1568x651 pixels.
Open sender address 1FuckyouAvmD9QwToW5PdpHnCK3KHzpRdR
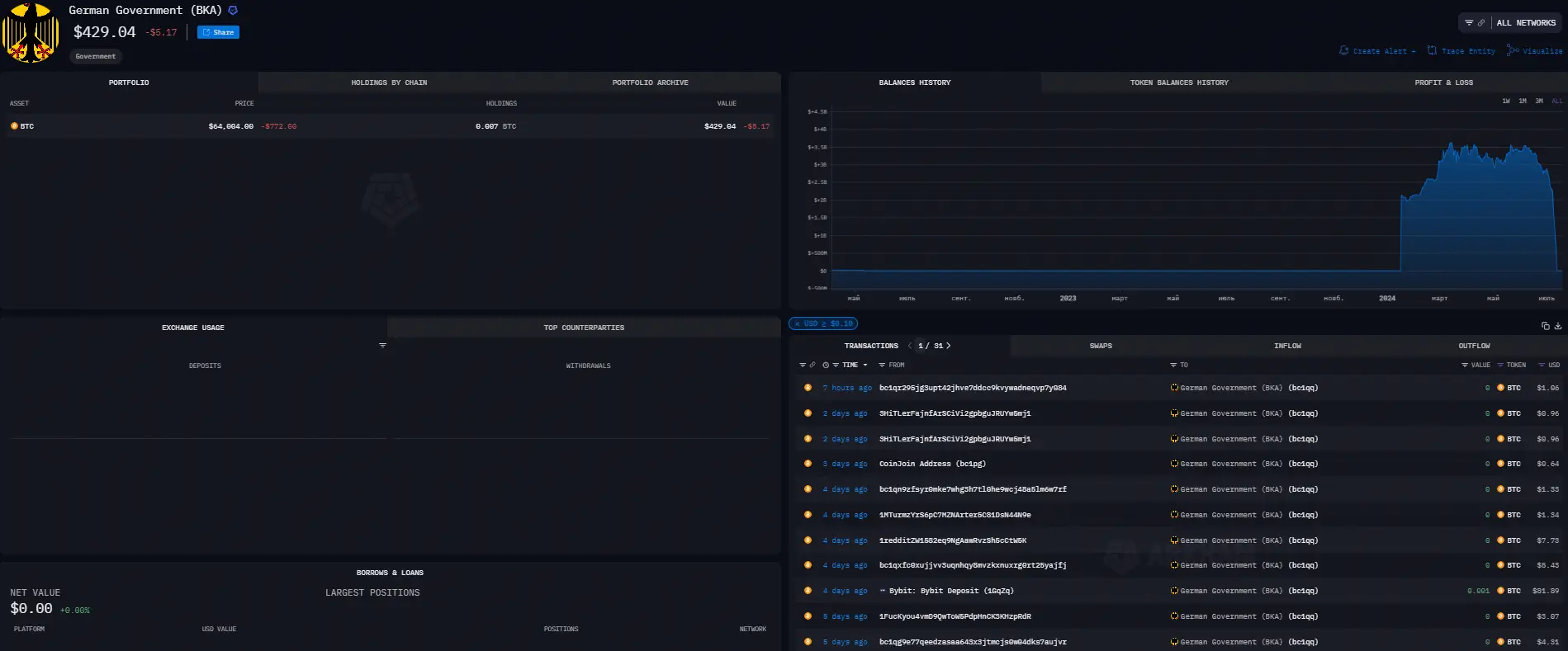[955, 616]
